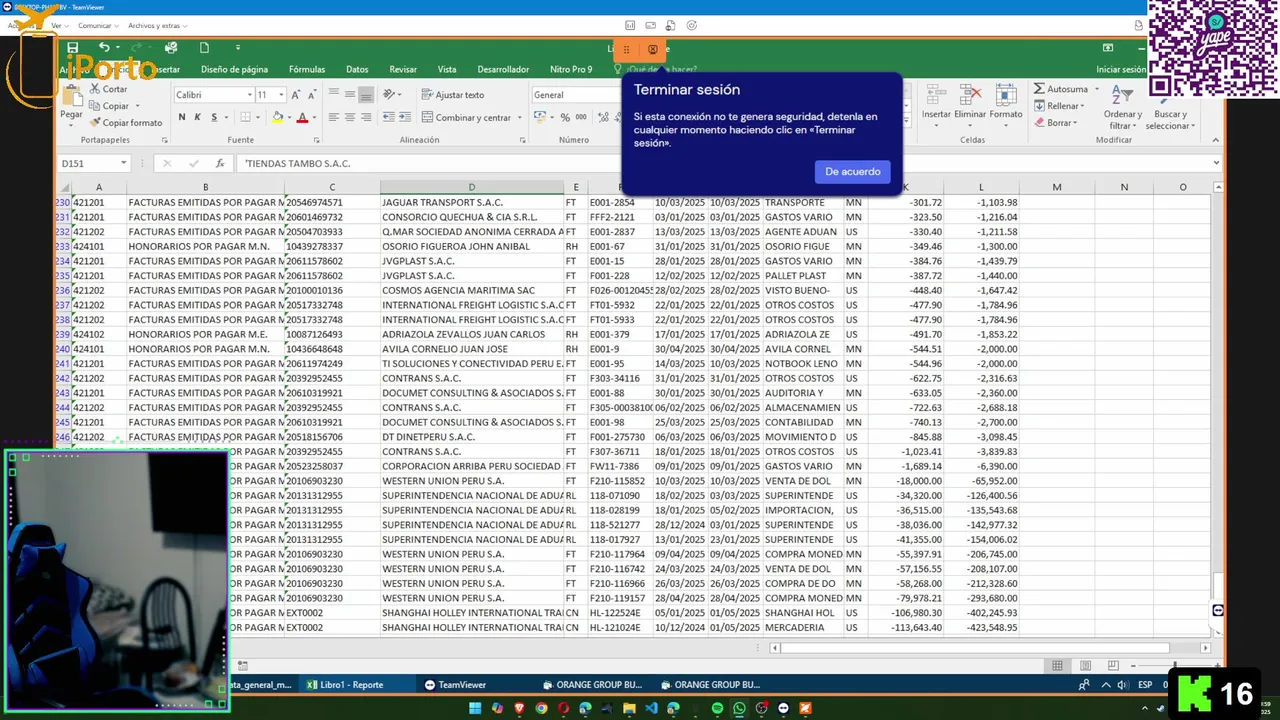Align cell text to the right
This screenshot has width=1280, height=720.
coord(366,117)
